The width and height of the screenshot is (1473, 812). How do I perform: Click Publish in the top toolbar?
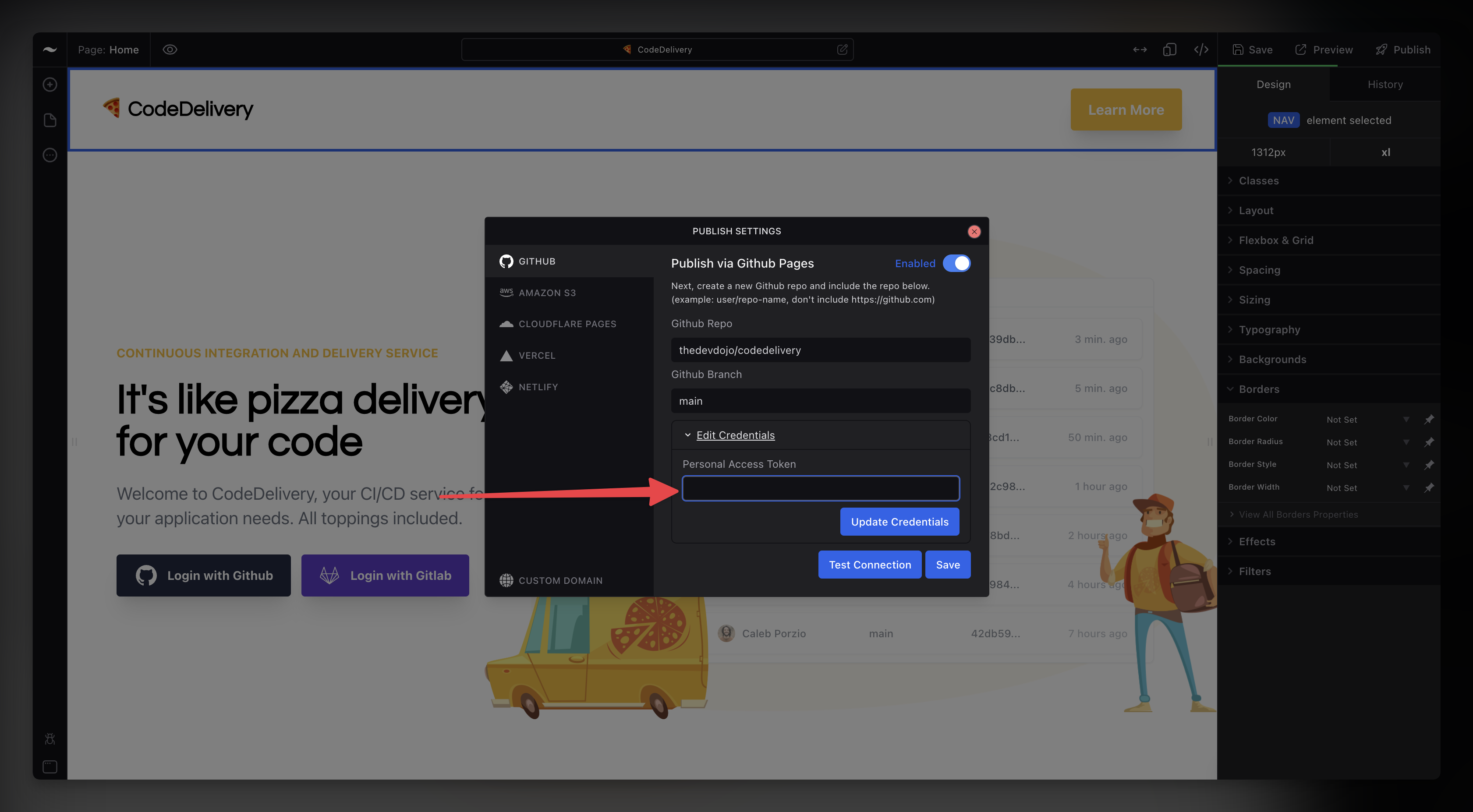[1402, 50]
